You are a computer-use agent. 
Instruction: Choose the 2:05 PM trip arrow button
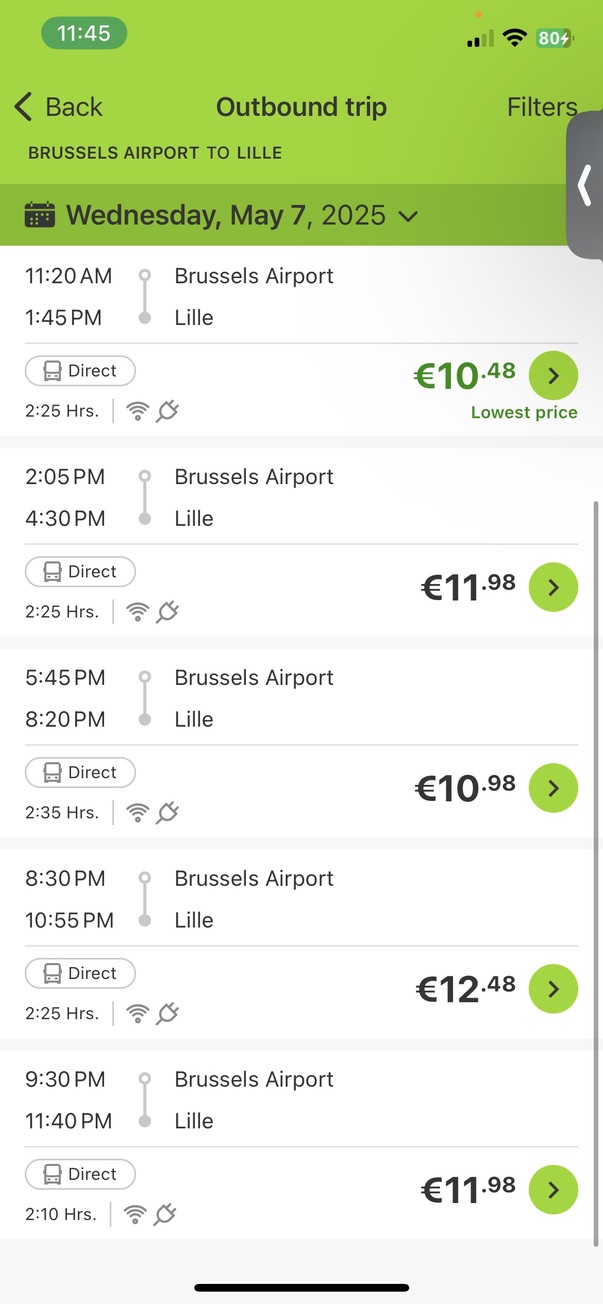point(553,587)
